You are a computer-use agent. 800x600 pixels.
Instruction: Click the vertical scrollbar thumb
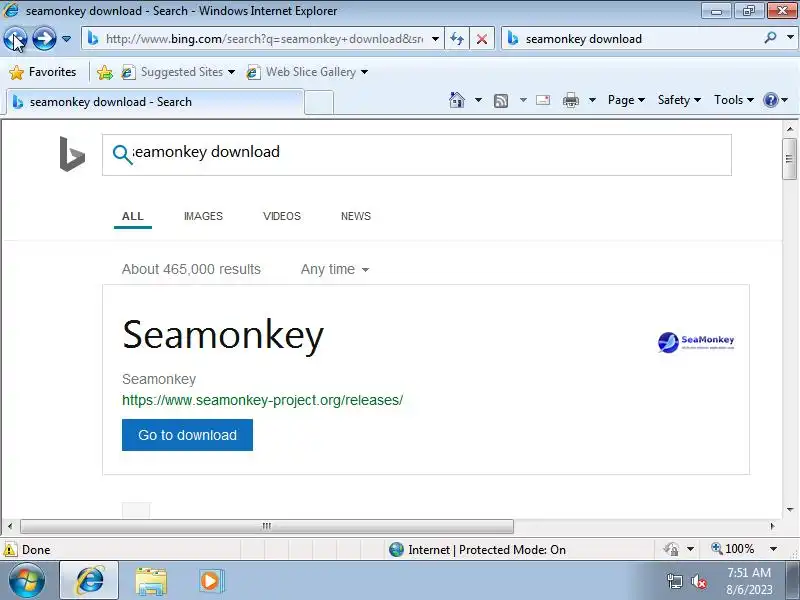pyautogui.click(x=790, y=159)
